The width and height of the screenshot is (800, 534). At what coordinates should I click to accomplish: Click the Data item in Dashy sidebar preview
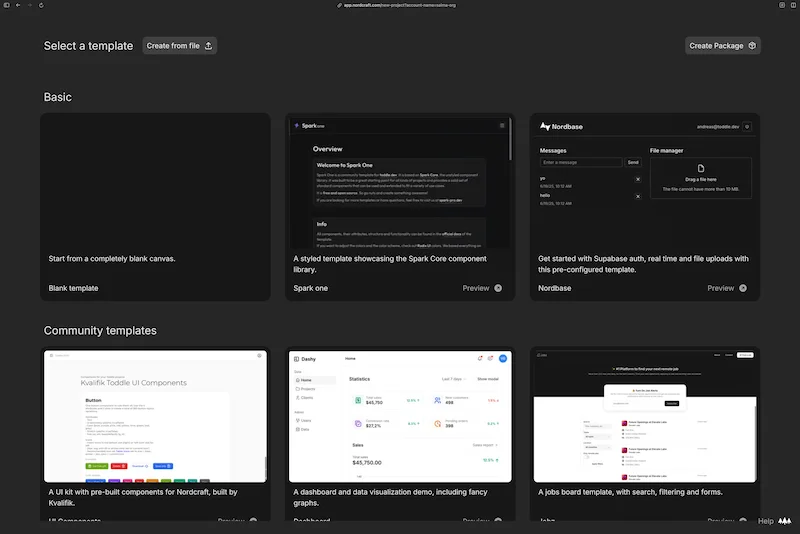coord(303,429)
